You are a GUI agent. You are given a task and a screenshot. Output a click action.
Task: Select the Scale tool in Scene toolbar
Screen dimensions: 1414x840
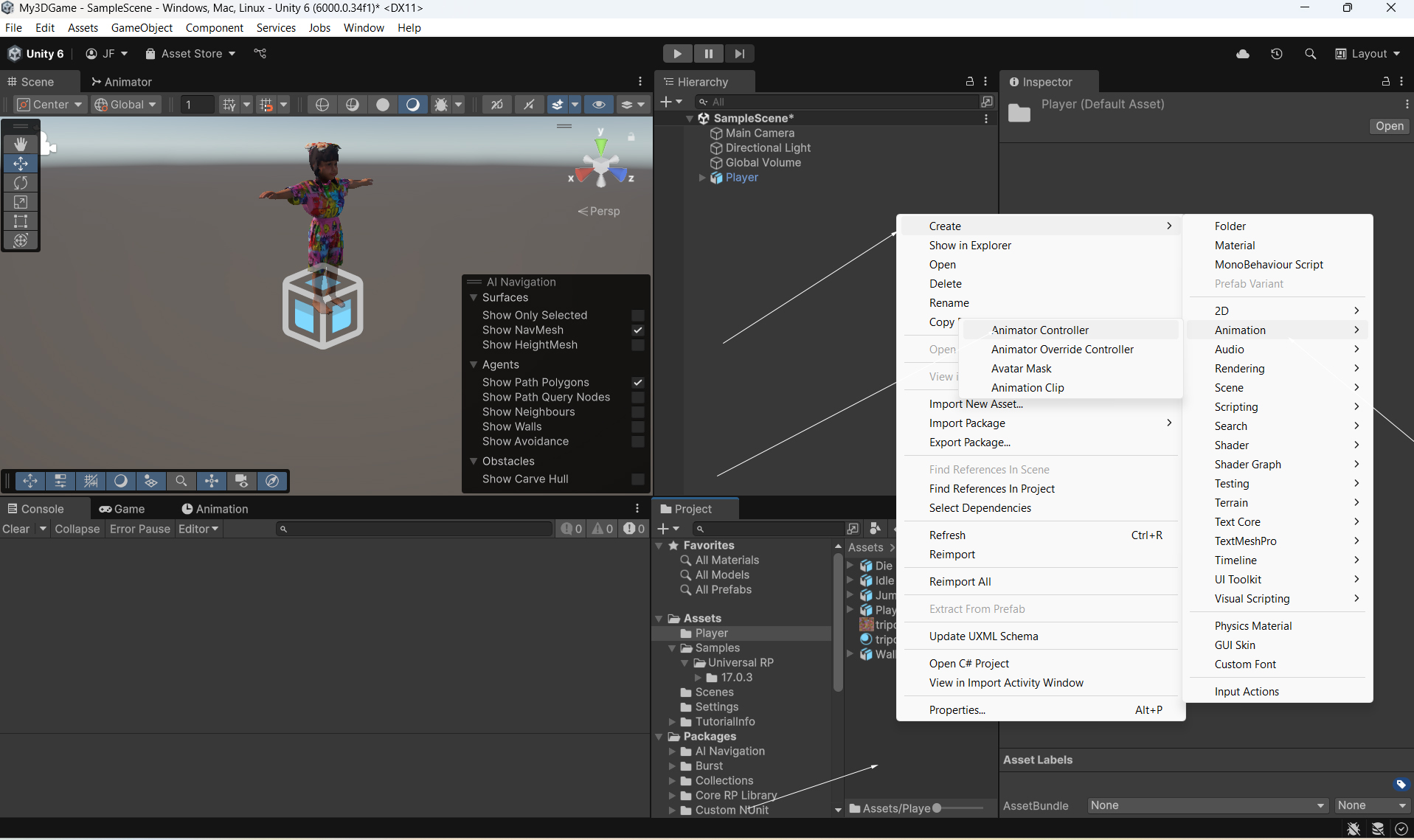point(21,202)
